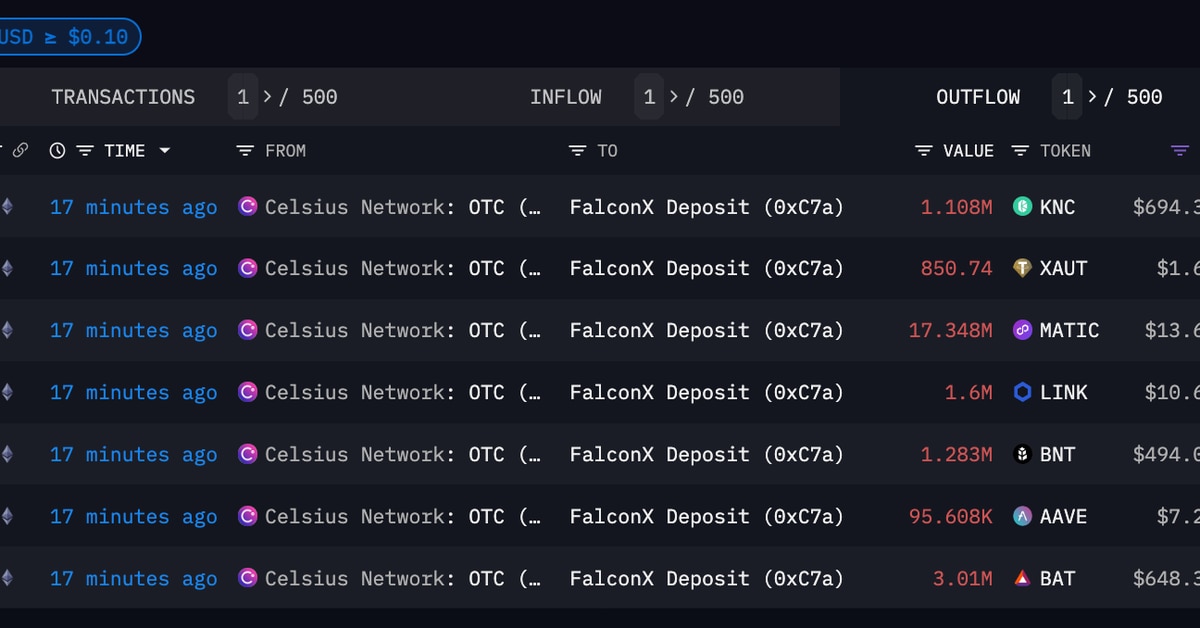Open the TO column filter
1200x628 pixels.
(577, 151)
